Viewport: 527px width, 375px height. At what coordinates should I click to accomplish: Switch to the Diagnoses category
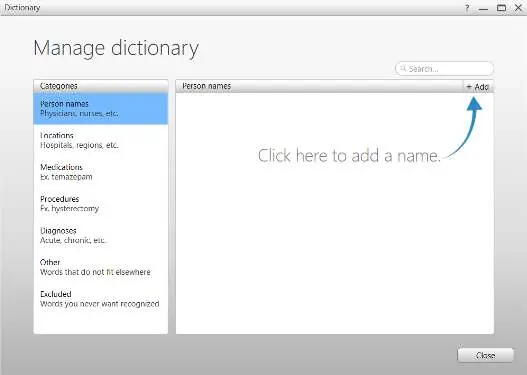[100, 235]
